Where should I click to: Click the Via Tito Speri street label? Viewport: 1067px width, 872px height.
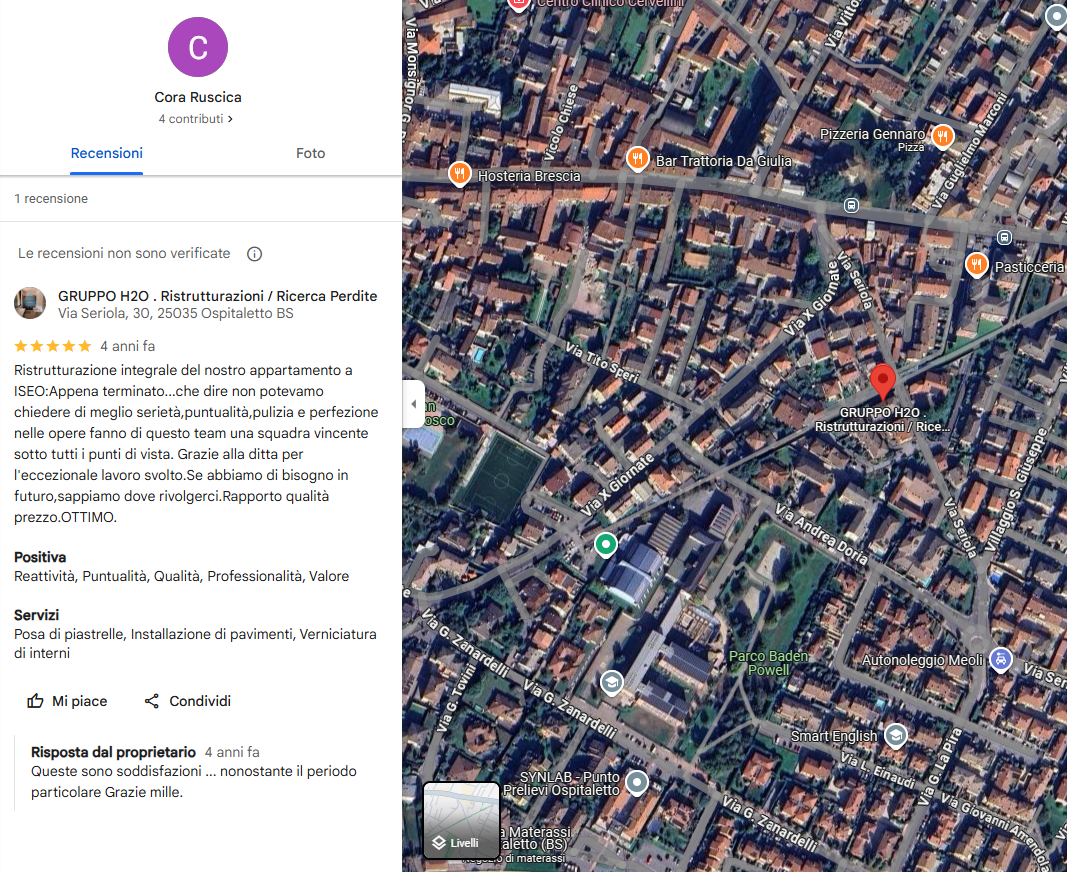pyautogui.click(x=603, y=362)
